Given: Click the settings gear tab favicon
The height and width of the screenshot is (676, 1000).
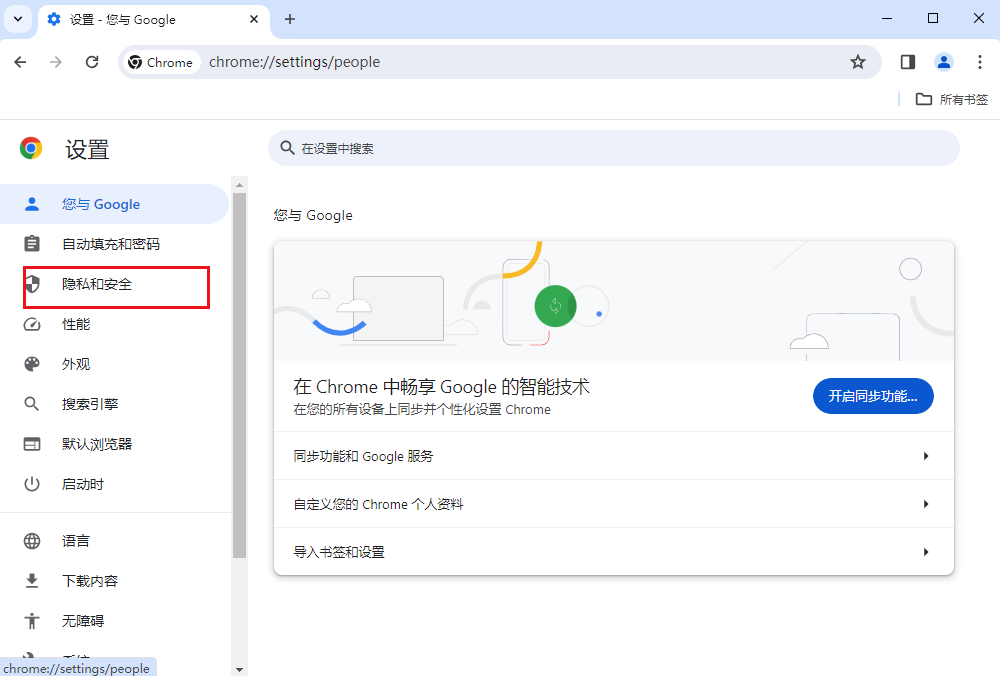Looking at the screenshot, I should tap(54, 19).
